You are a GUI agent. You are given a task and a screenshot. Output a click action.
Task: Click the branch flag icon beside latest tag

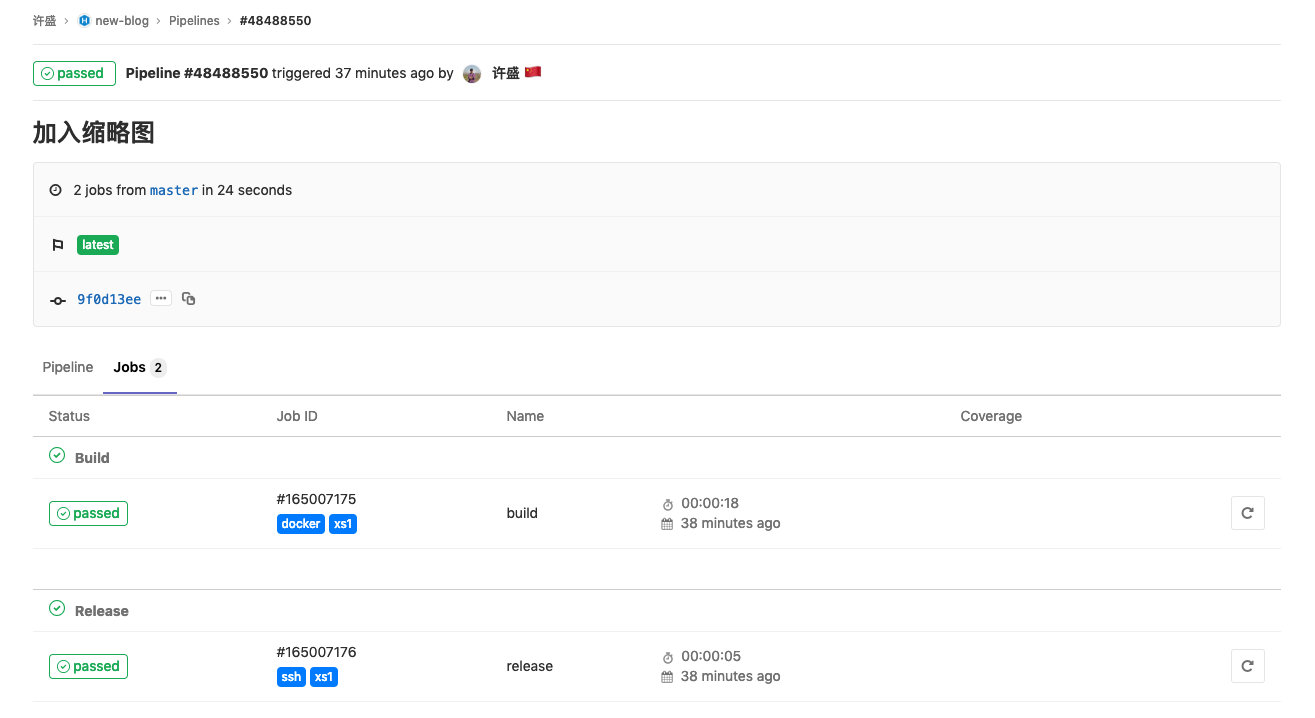58,244
